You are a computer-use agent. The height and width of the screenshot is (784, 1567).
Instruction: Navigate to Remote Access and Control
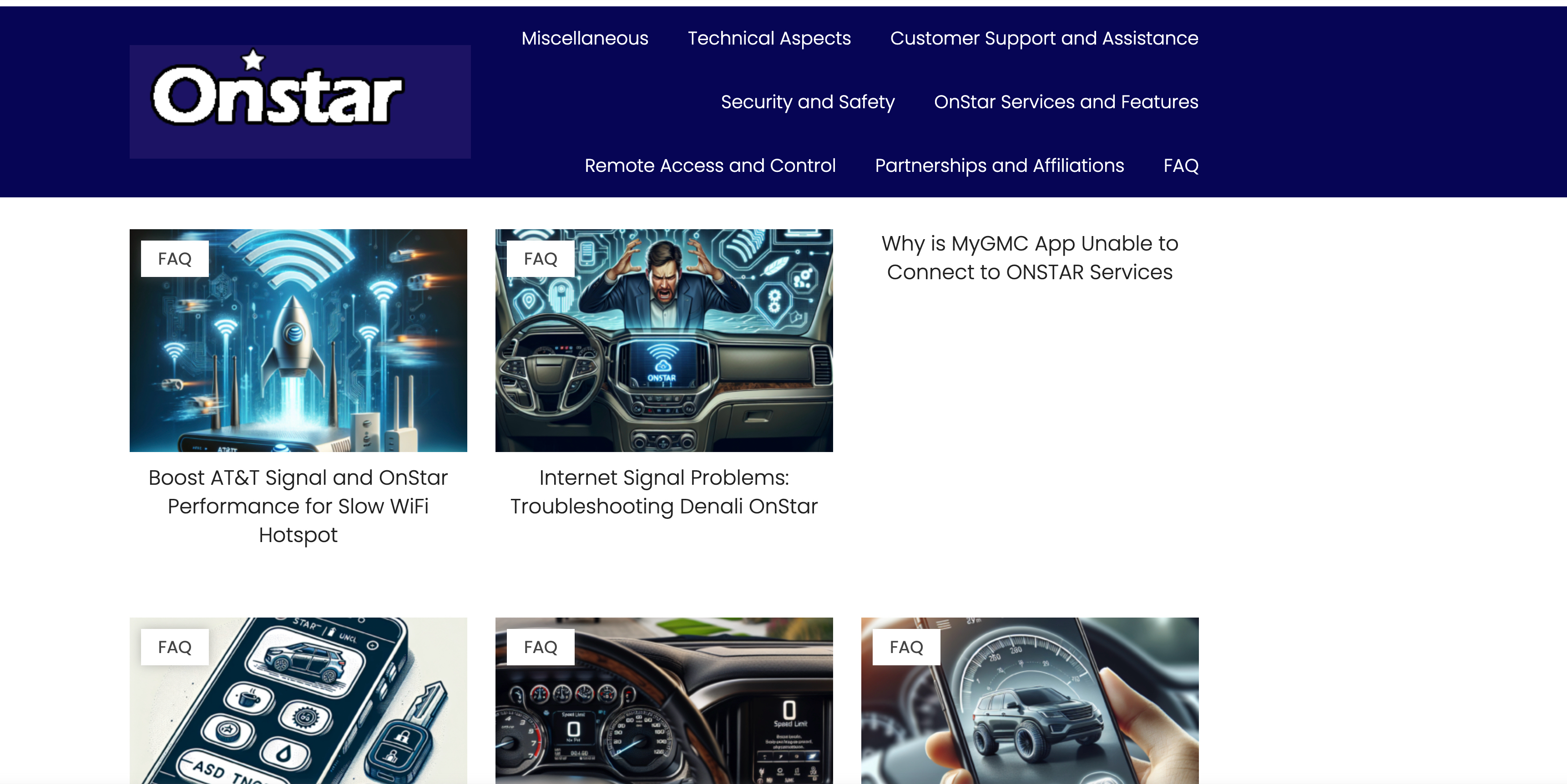click(x=710, y=166)
